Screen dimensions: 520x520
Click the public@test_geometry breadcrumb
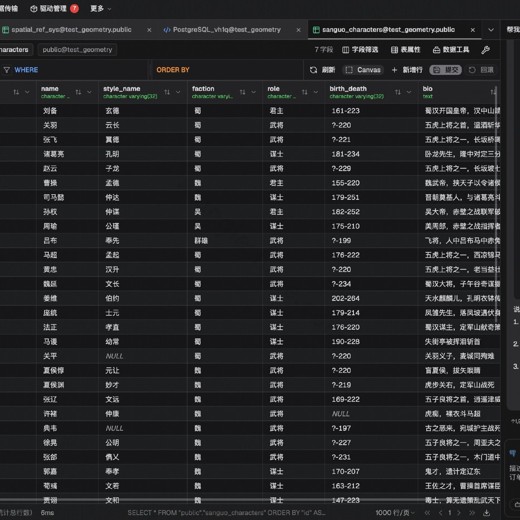[x=77, y=50]
